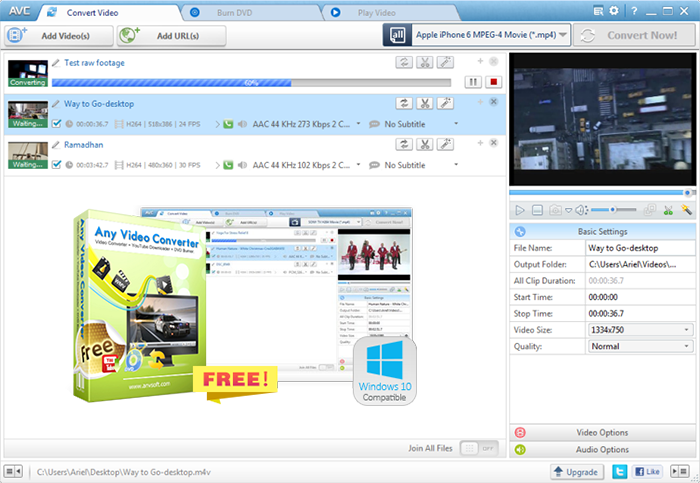Click the plus icon on Ramadhan row
The height and width of the screenshot is (483, 700).
(x=480, y=143)
